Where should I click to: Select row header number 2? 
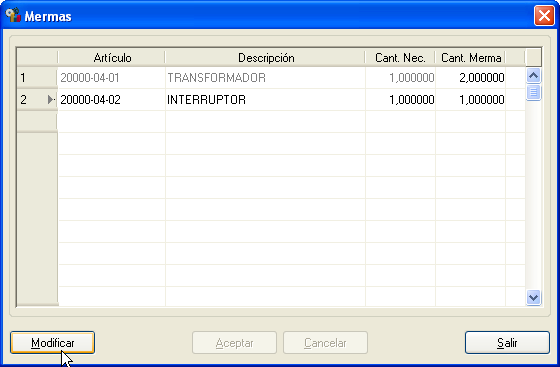coord(37,100)
